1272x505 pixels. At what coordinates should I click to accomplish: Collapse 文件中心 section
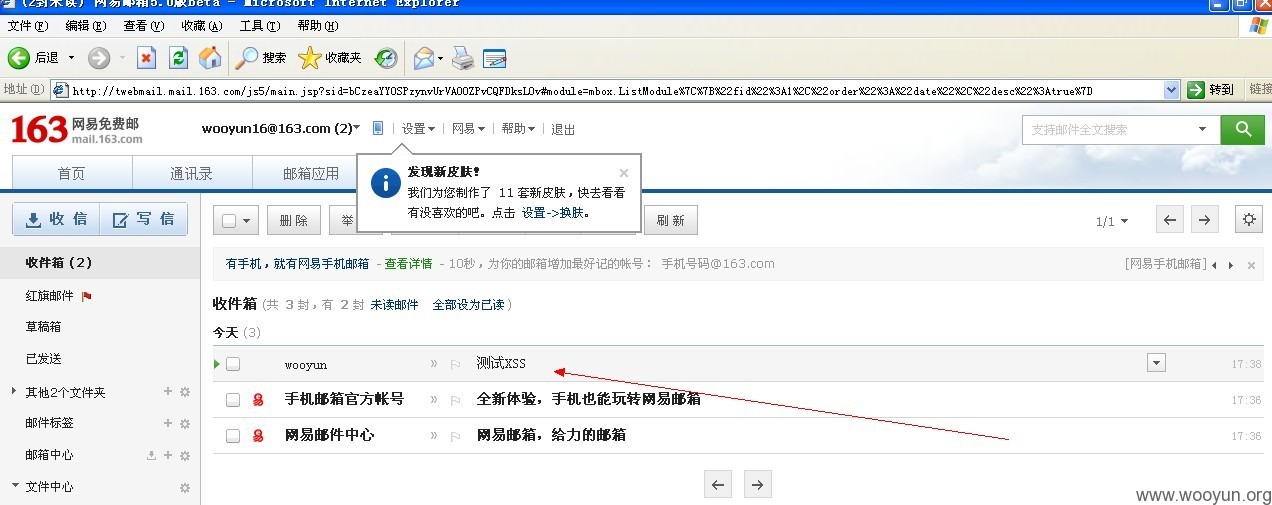(15, 486)
